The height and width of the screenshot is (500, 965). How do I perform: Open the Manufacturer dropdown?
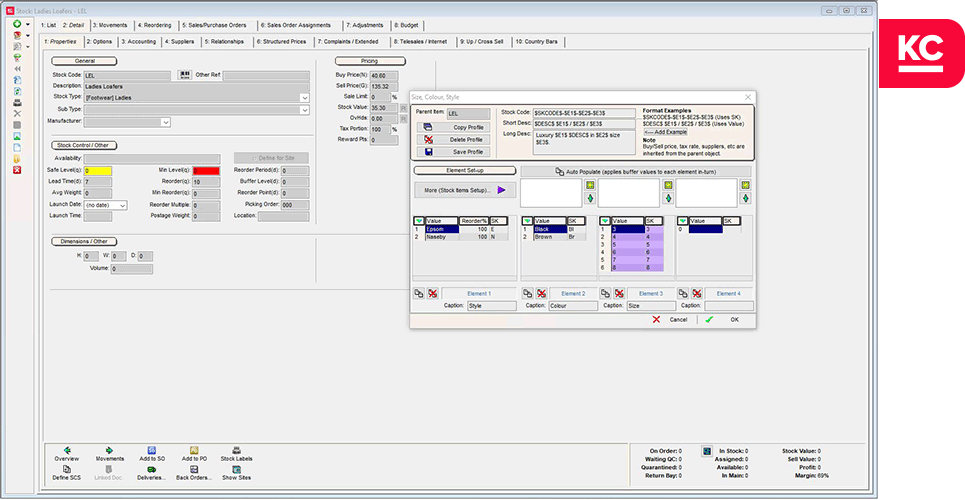[166, 122]
